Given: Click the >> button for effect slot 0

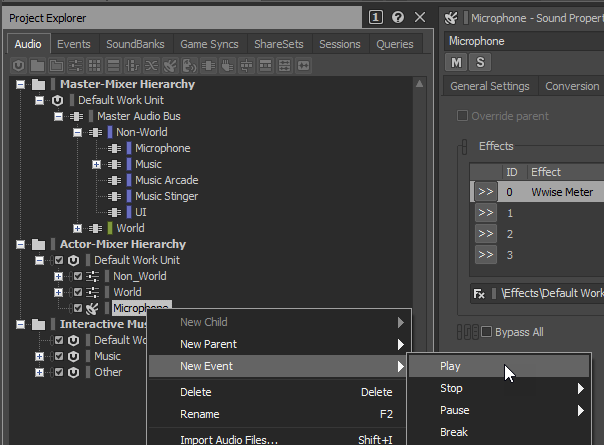Looking at the screenshot, I should 485,192.
